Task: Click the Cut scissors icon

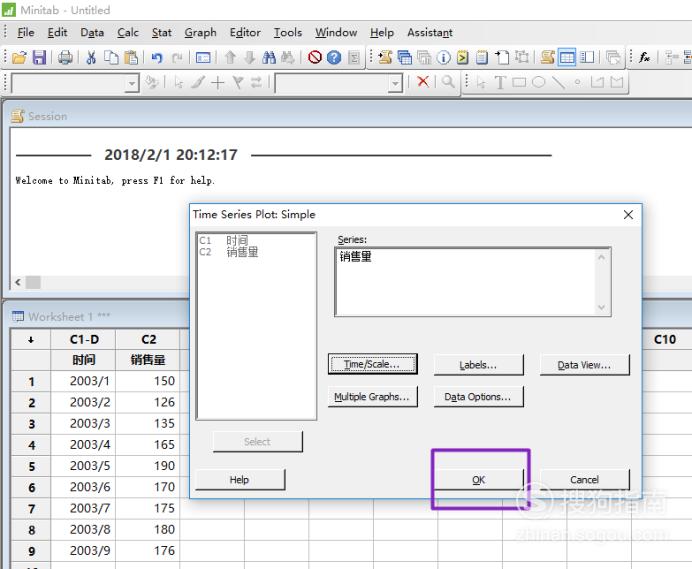Action: [x=91, y=57]
